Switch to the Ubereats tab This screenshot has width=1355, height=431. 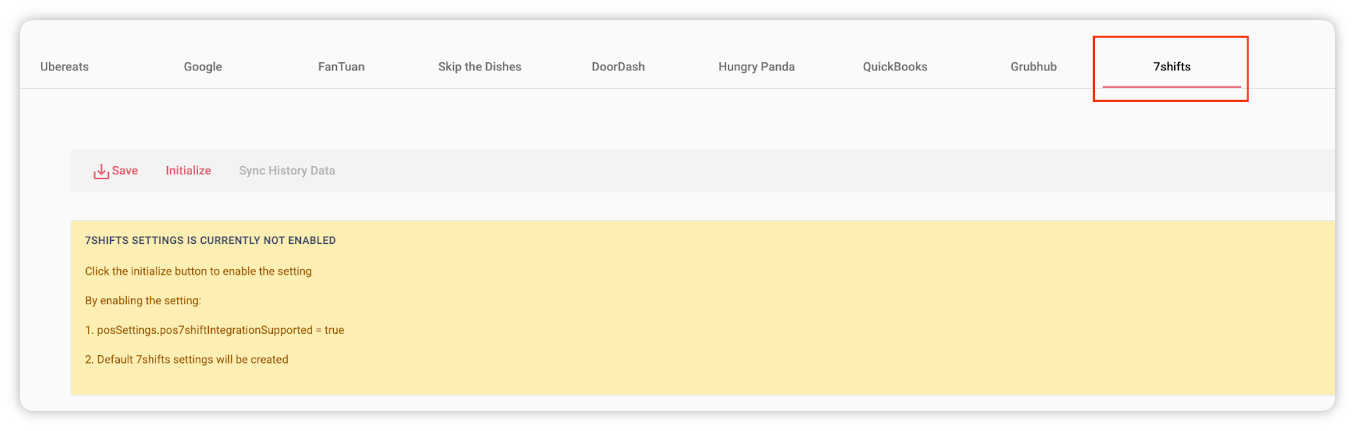tap(64, 67)
